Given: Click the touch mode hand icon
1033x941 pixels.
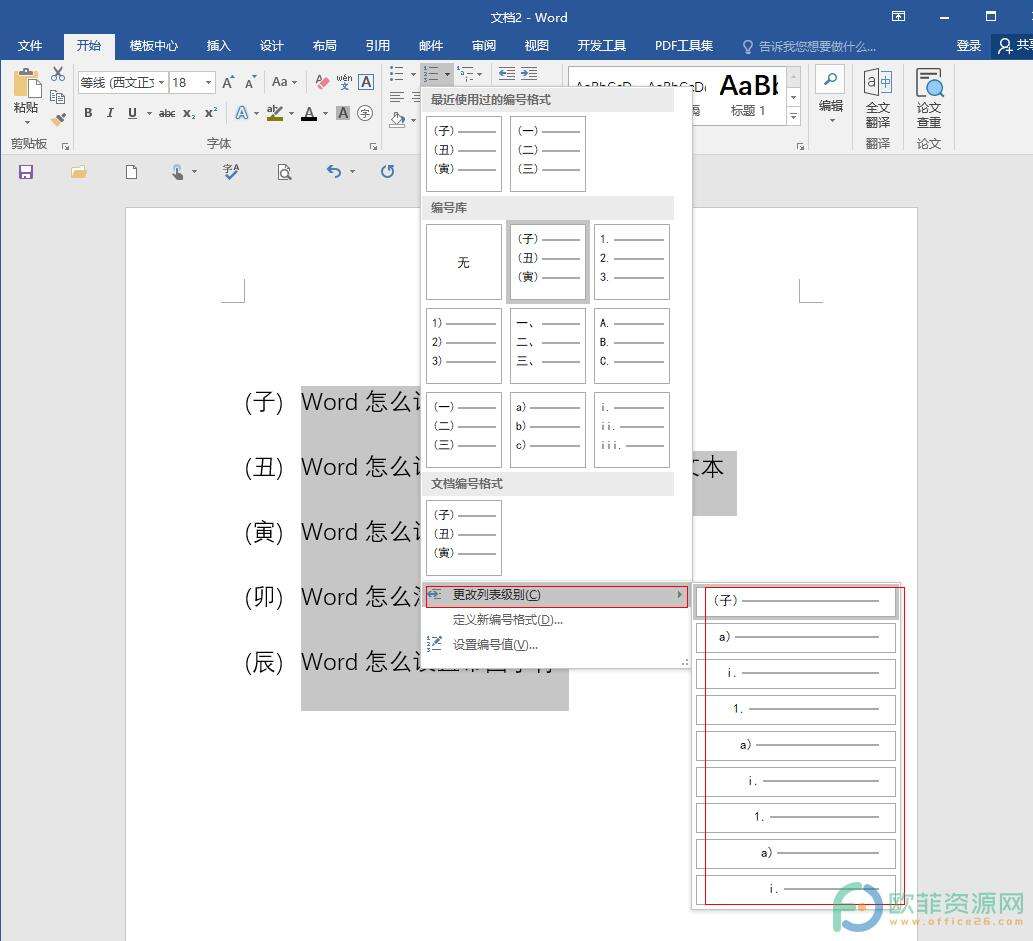Looking at the screenshot, I should point(177,173).
